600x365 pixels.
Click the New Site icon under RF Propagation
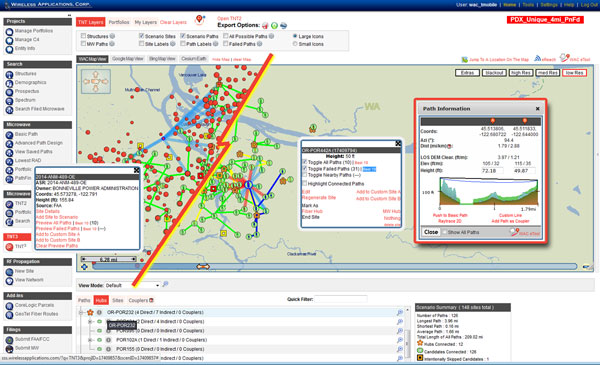coord(9,272)
